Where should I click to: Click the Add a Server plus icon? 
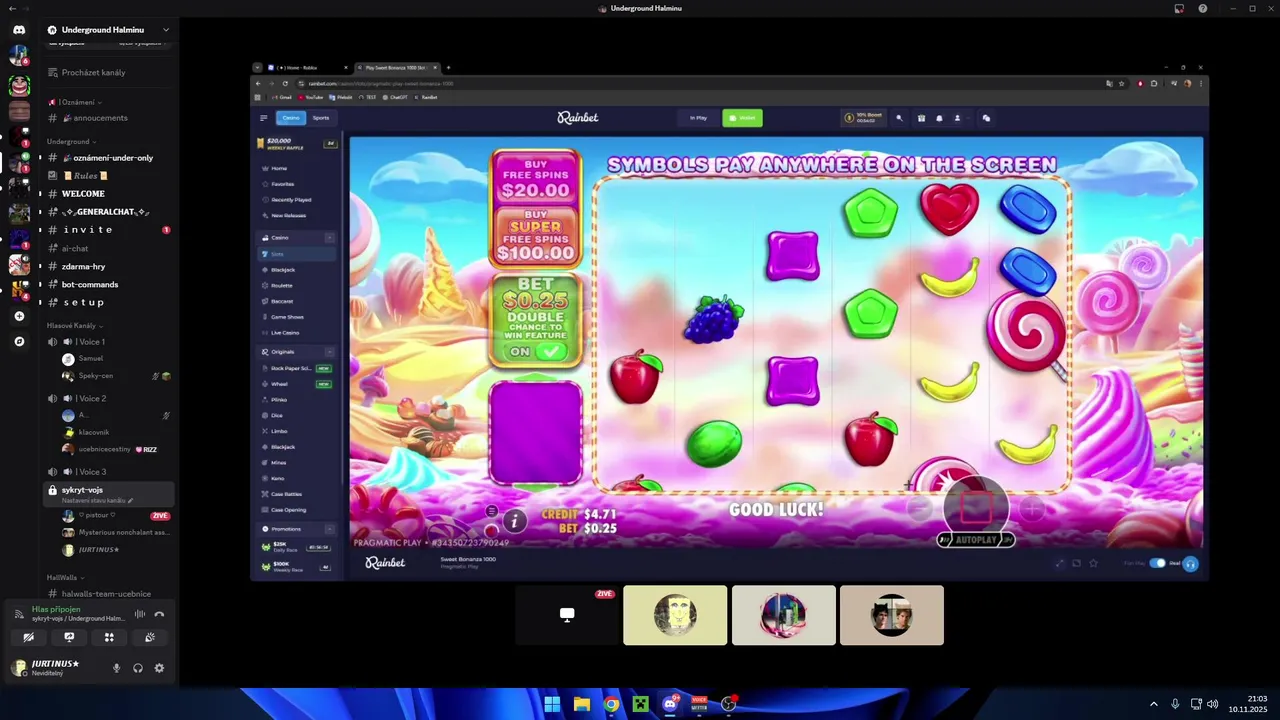19,316
